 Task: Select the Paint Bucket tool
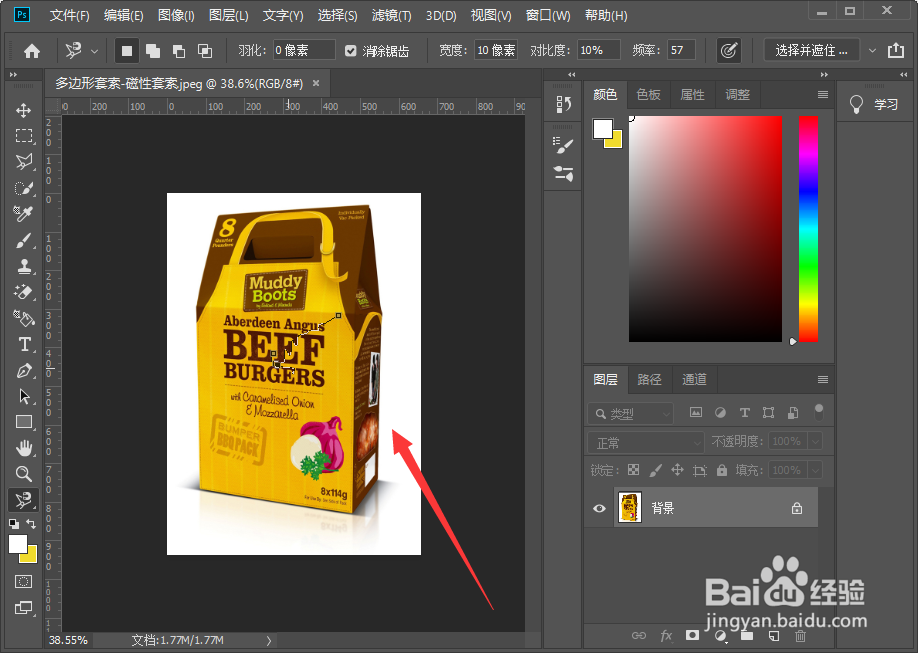click(x=23, y=318)
